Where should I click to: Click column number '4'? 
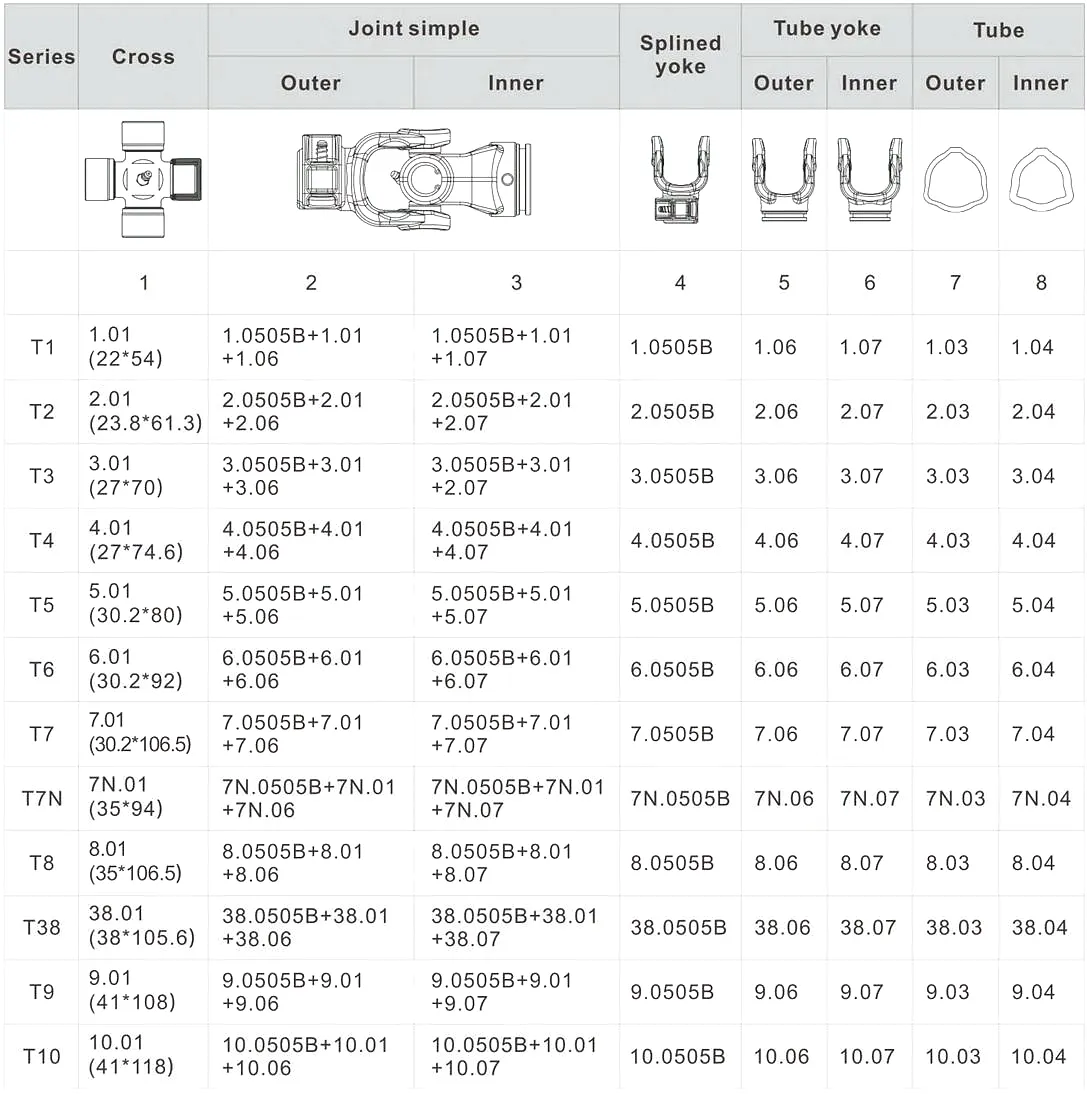point(680,283)
